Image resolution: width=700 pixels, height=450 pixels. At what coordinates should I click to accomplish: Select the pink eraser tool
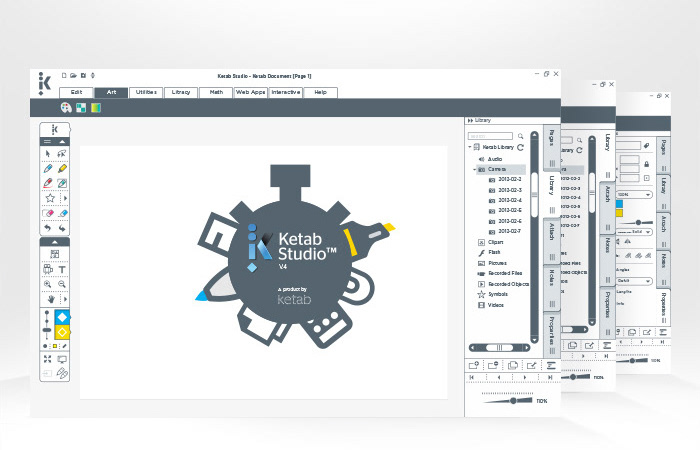48,213
